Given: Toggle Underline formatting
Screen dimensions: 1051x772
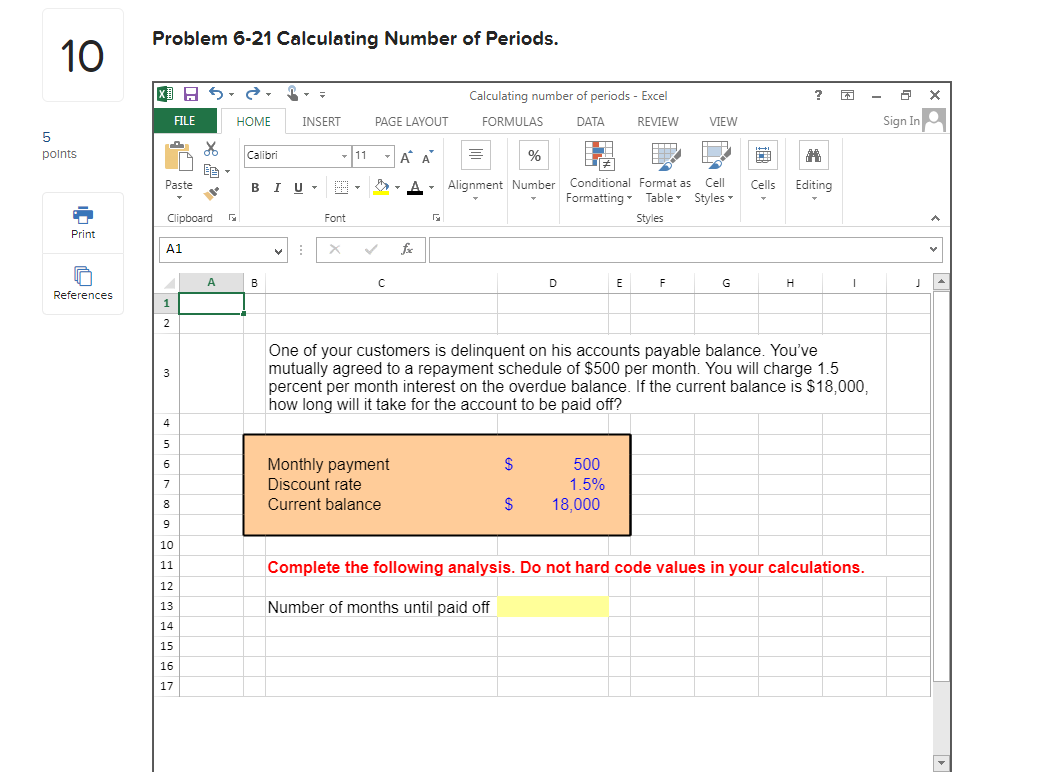Looking at the screenshot, I should click(298, 187).
